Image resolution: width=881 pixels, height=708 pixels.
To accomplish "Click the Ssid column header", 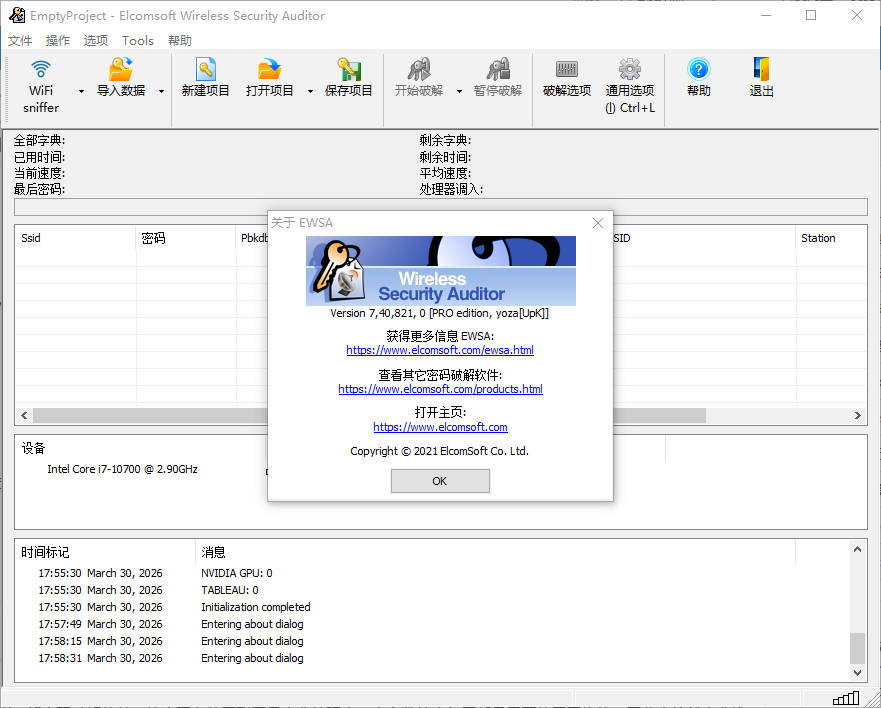I will (75, 238).
